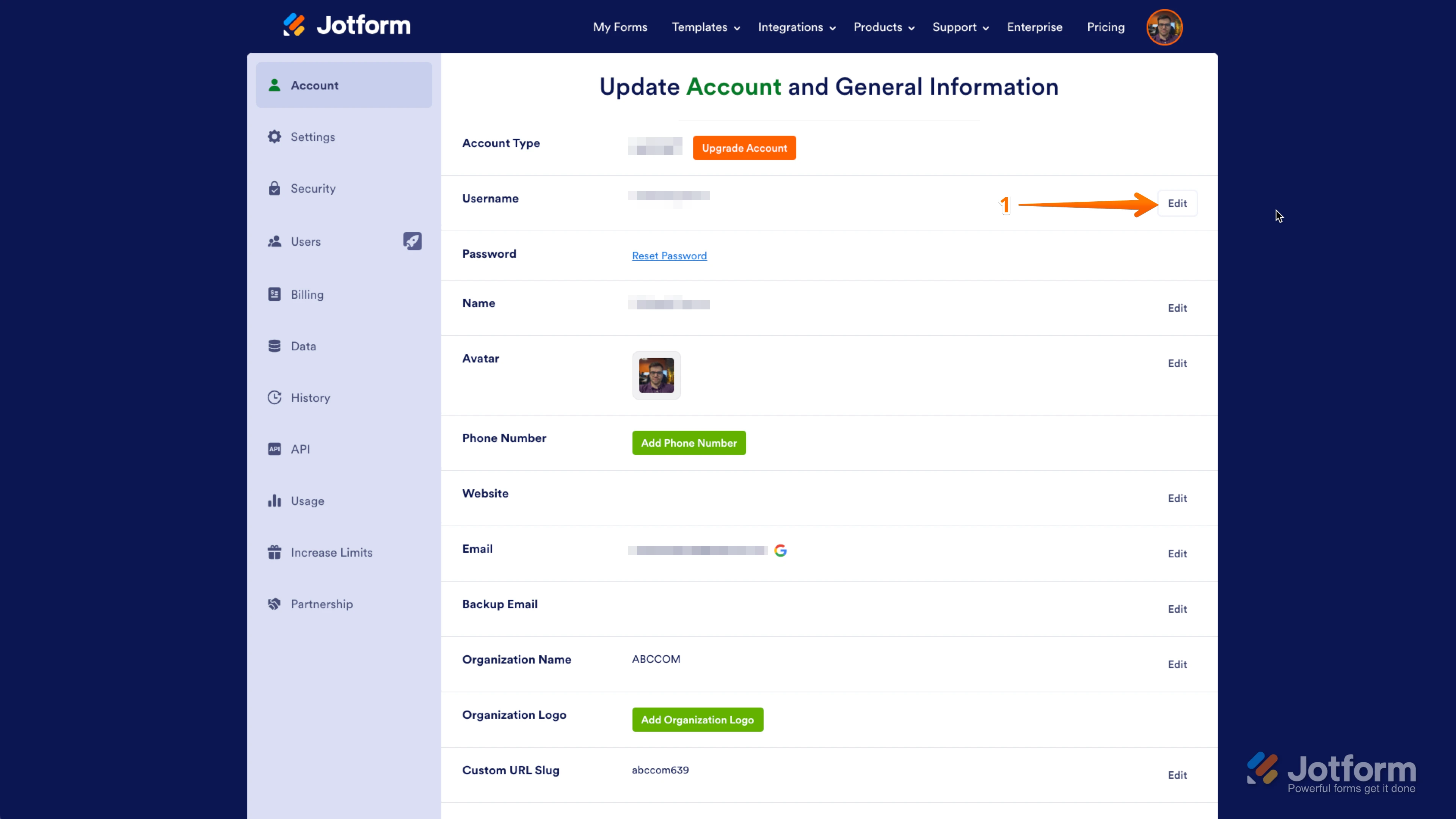
Task: Click the Usage bar chart icon
Action: click(x=275, y=501)
